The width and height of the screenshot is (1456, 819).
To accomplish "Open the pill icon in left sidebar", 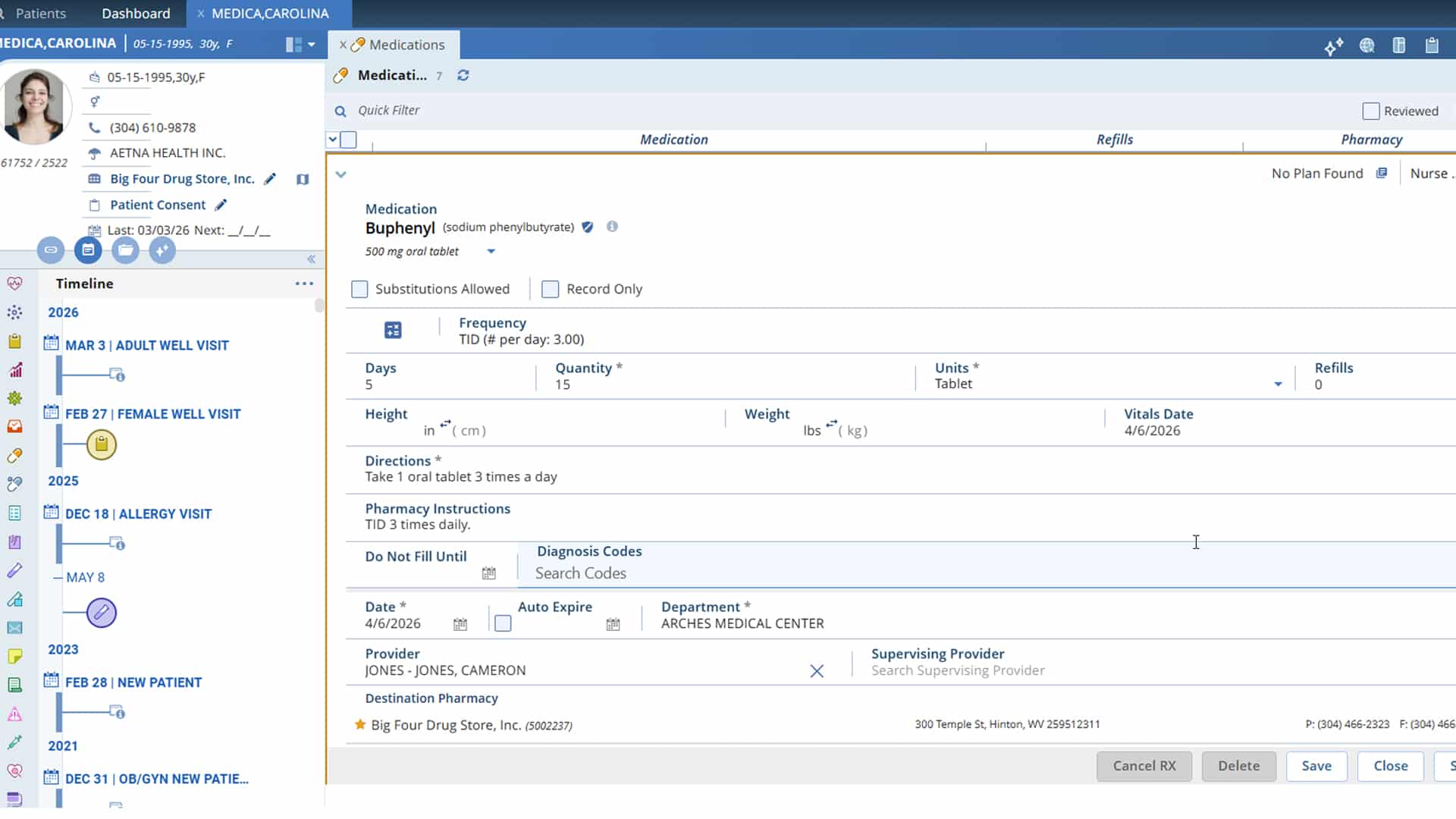I will pyautogui.click(x=14, y=456).
